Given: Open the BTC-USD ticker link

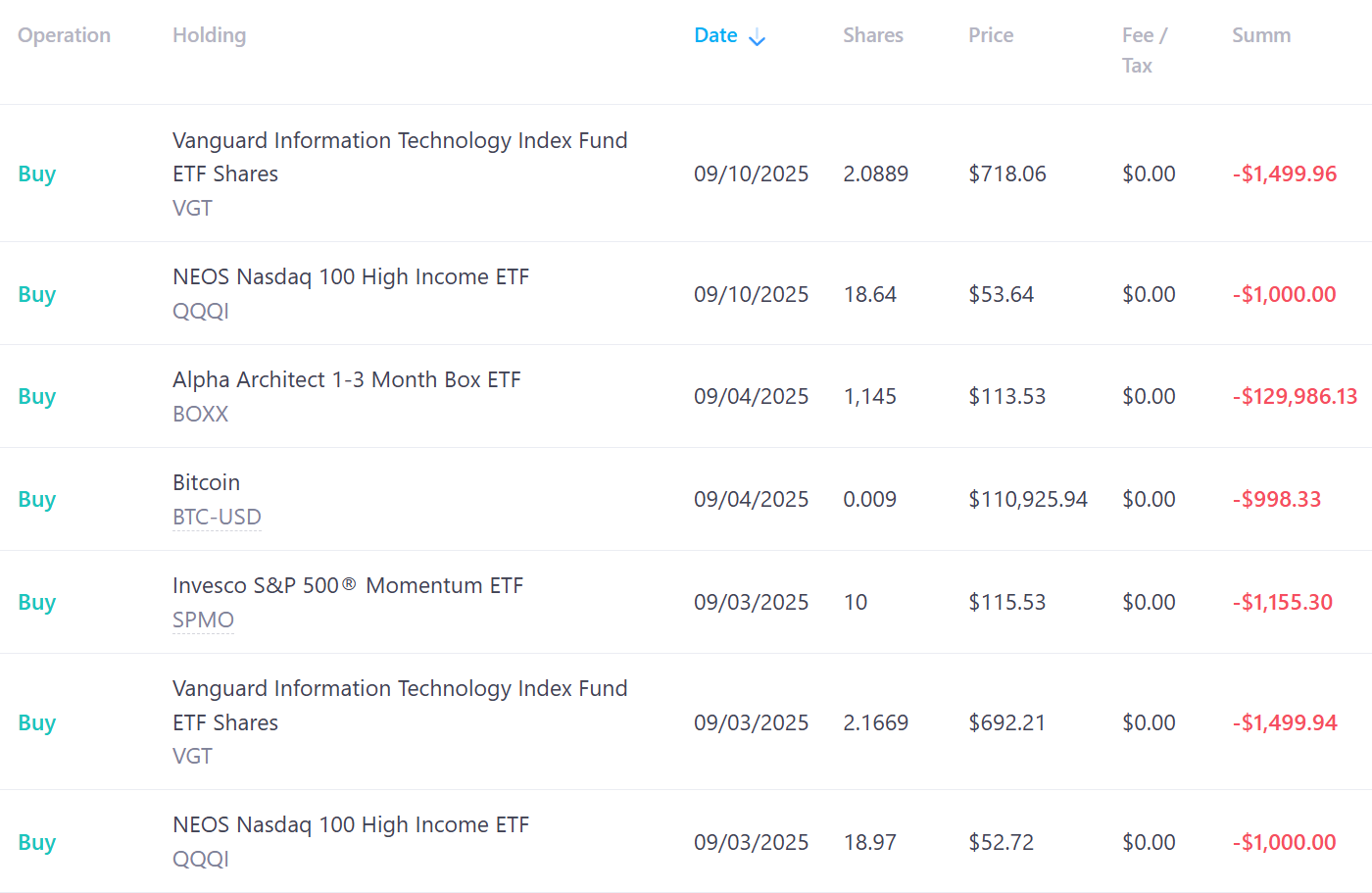Looking at the screenshot, I should pos(217,517).
